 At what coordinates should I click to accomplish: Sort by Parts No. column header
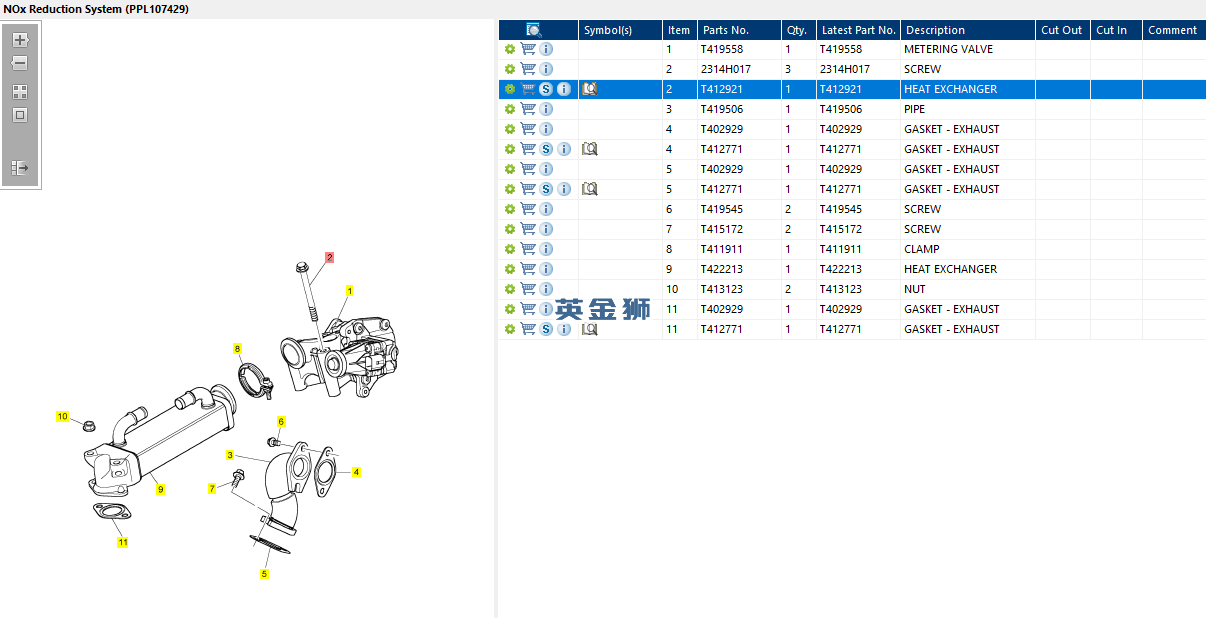(x=726, y=30)
